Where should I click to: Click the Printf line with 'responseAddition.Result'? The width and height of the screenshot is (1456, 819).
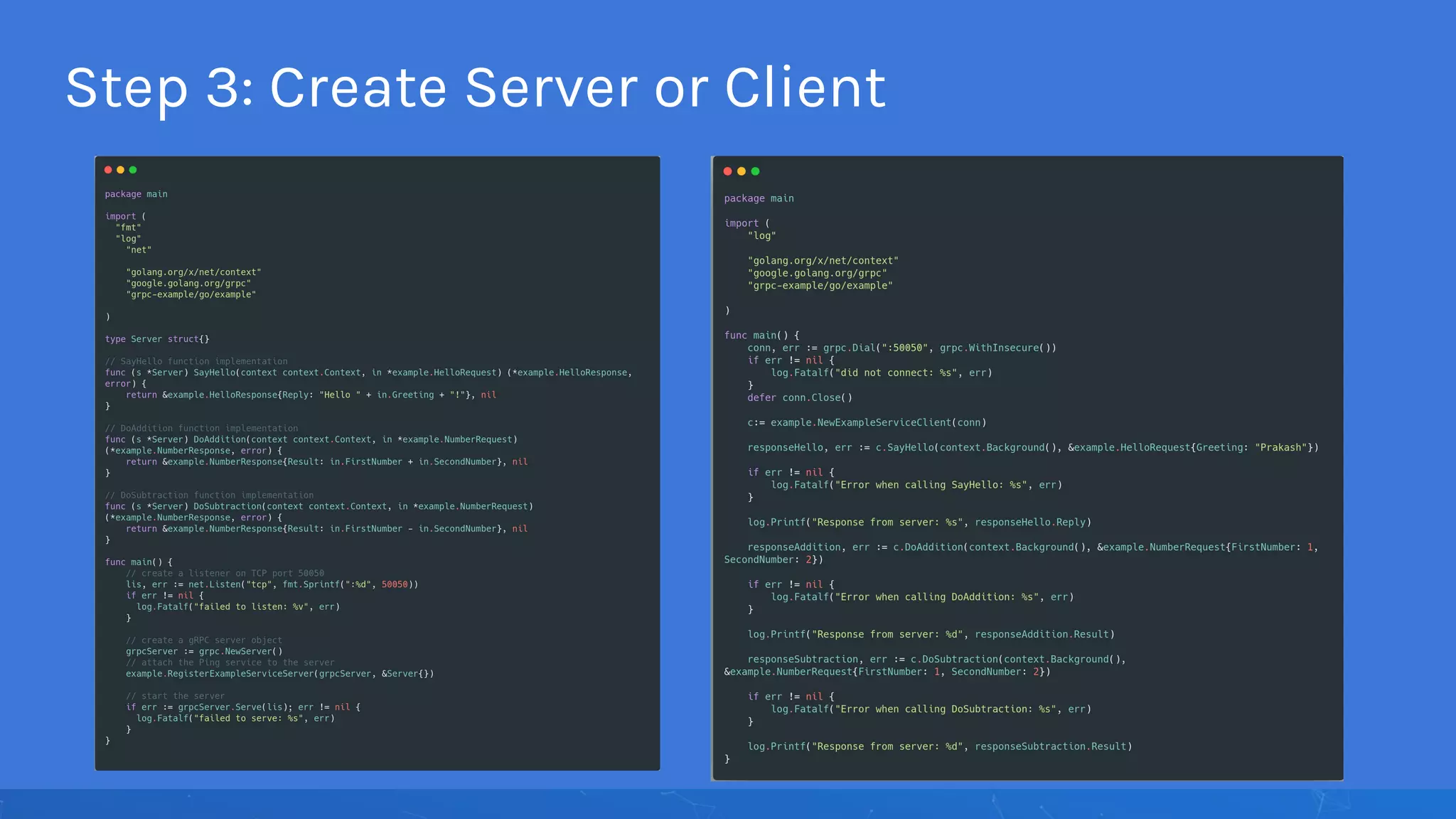click(x=931, y=634)
